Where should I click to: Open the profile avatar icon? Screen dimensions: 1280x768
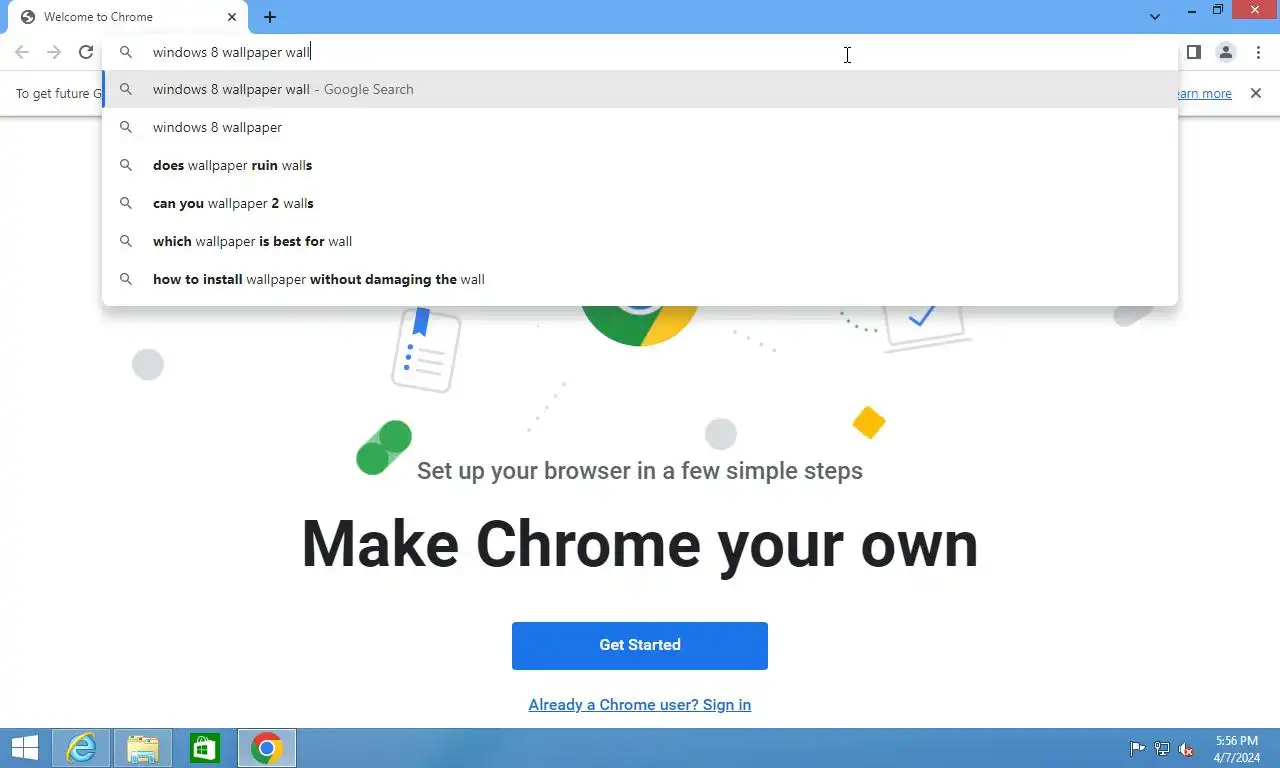pos(1226,52)
